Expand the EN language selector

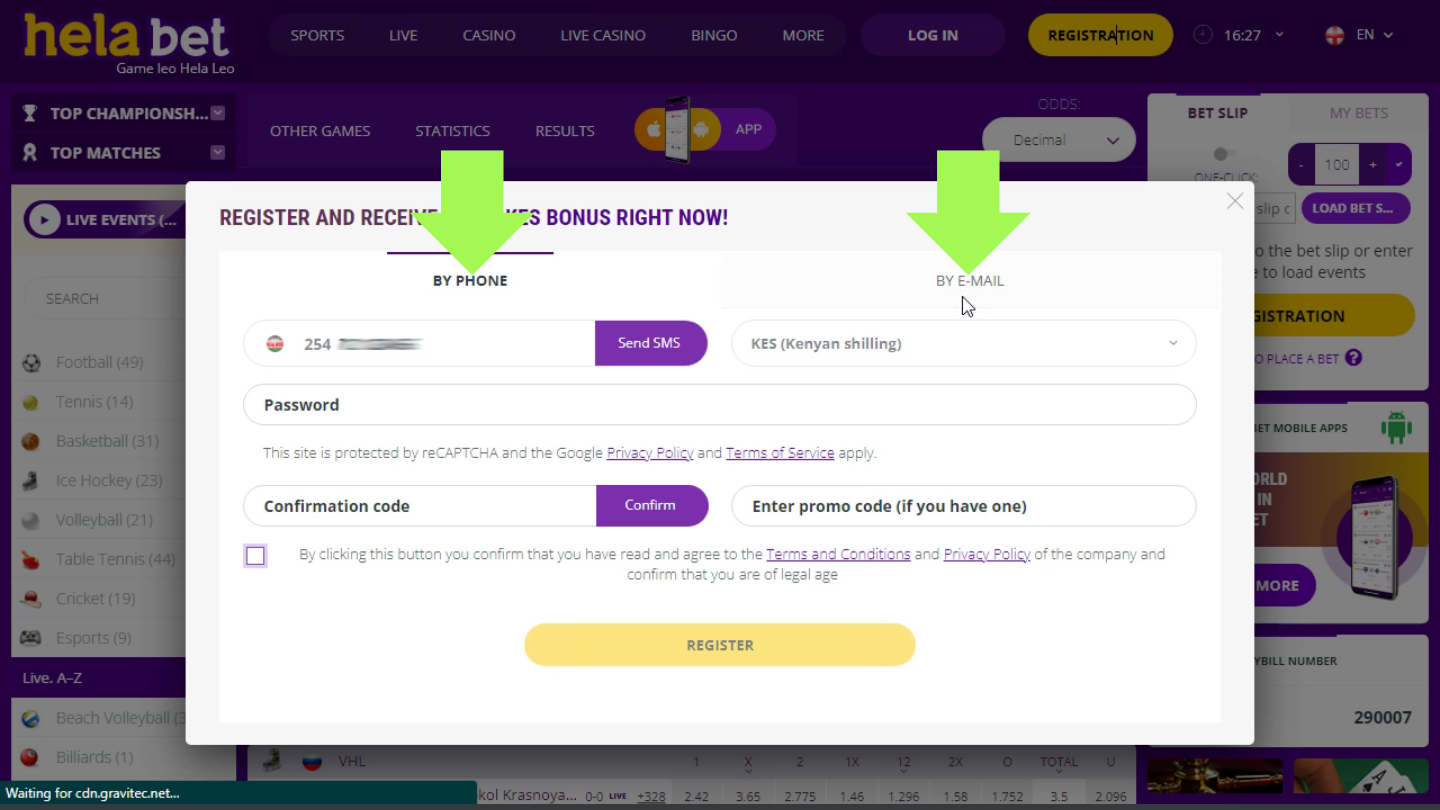[1359, 35]
